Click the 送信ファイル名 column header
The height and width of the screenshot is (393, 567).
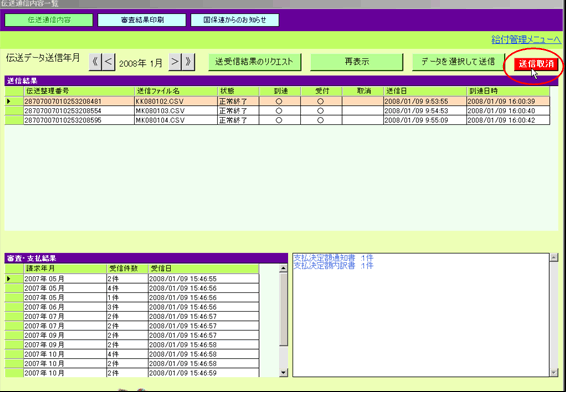(x=176, y=91)
